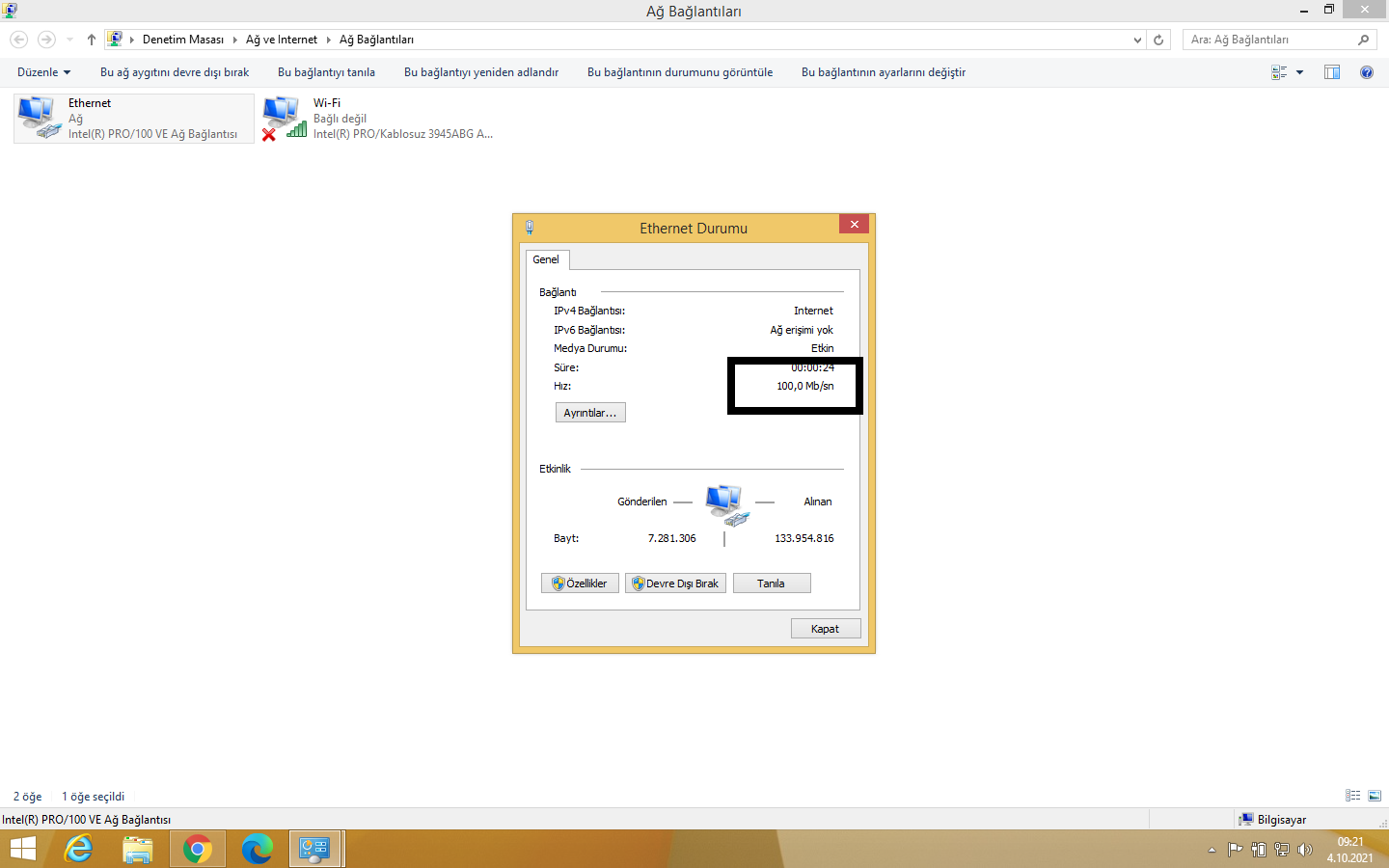
Task: Open the address bar location icon
Action: coord(116,40)
